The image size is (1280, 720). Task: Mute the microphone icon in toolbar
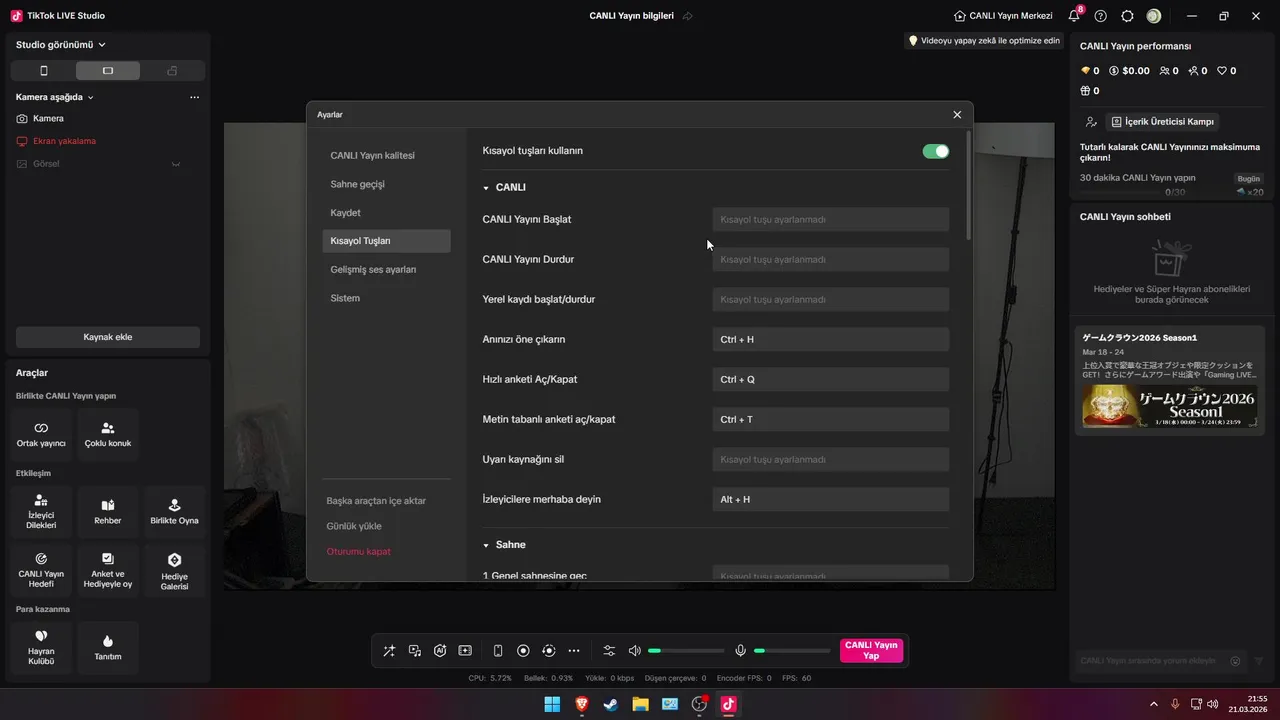tap(741, 650)
